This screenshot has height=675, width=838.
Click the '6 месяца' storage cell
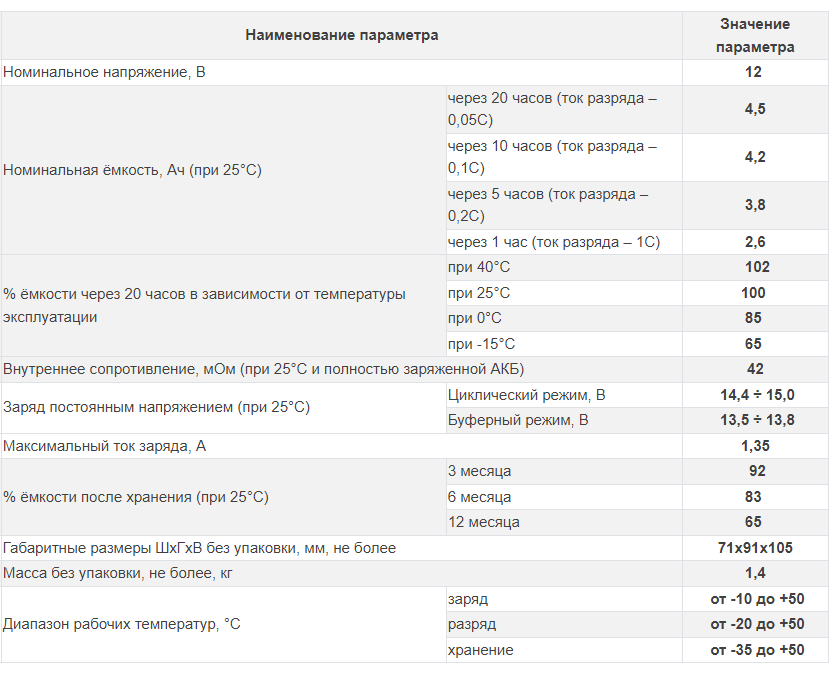point(479,497)
